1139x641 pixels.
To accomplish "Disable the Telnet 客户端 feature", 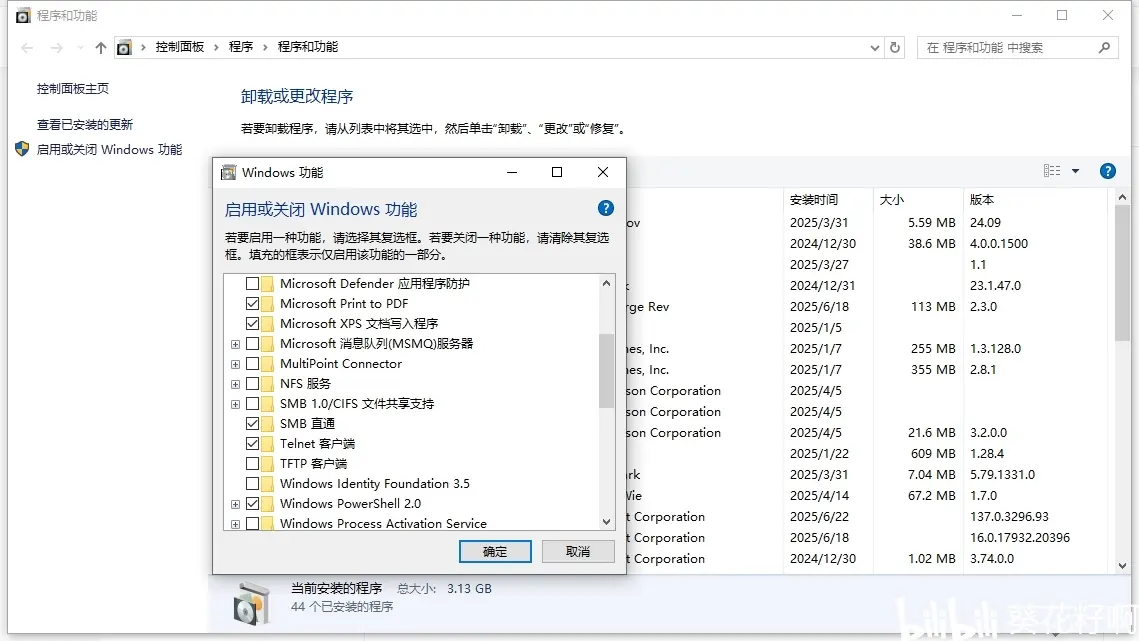I will click(253, 443).
